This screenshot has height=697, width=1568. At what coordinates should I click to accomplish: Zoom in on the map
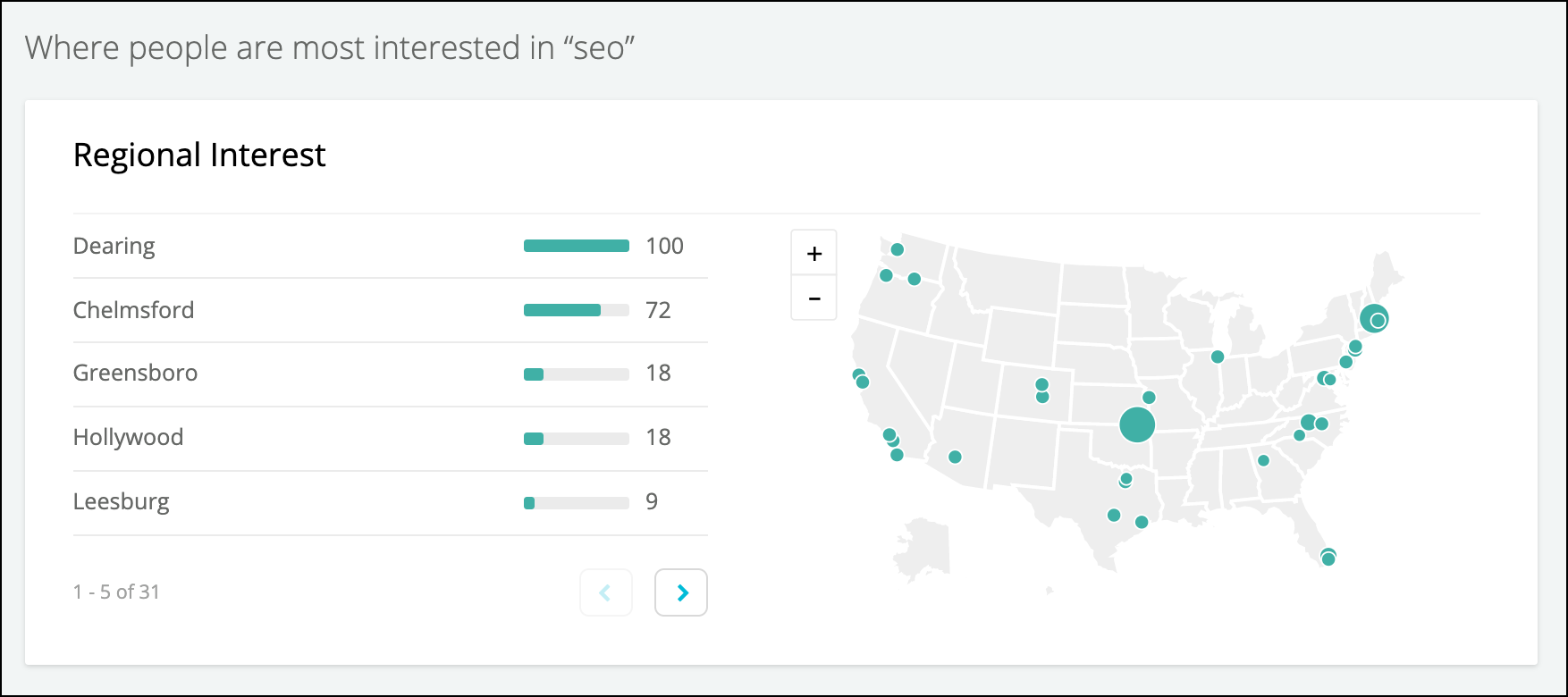(x=814, y=254)
